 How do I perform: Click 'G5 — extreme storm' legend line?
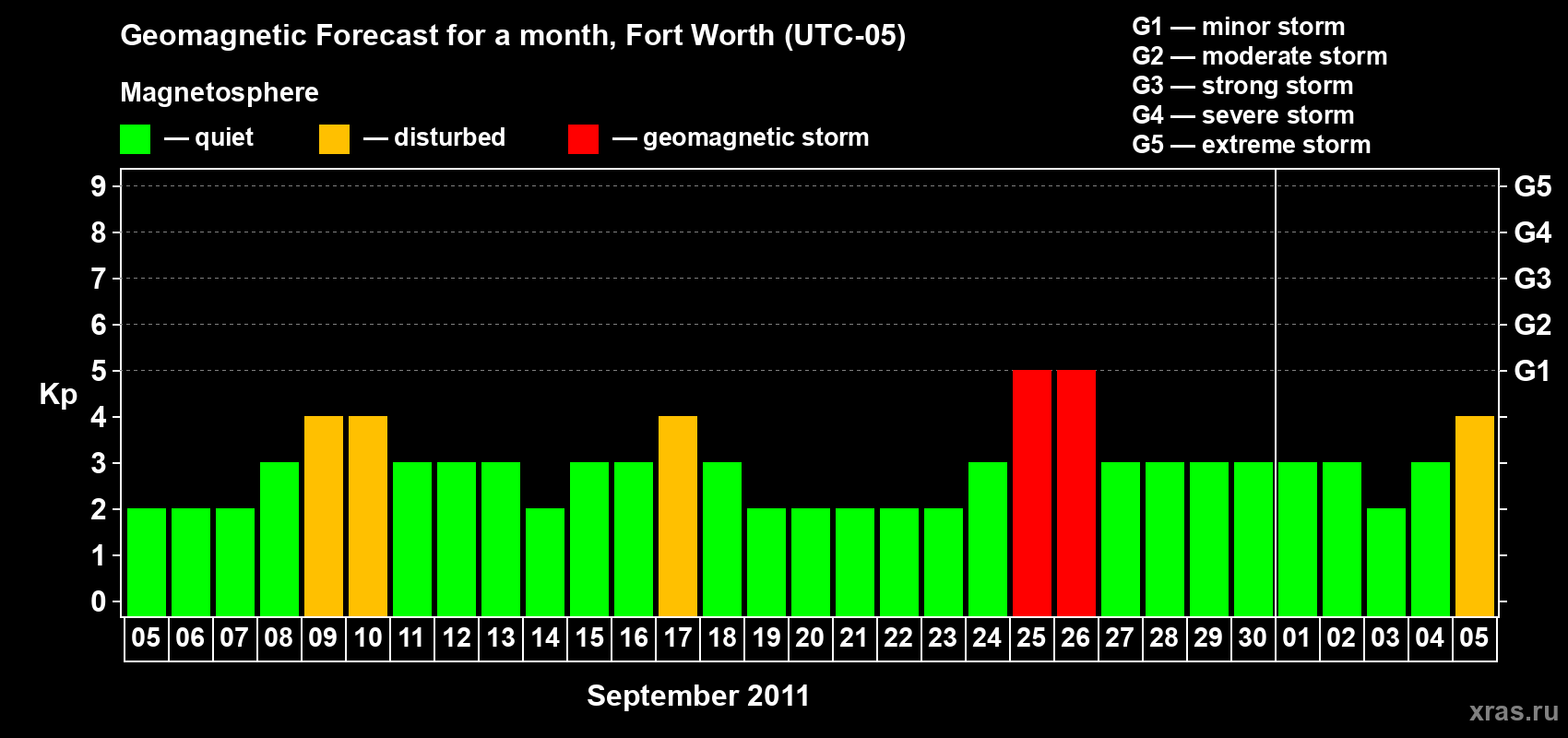[1251, 145]
